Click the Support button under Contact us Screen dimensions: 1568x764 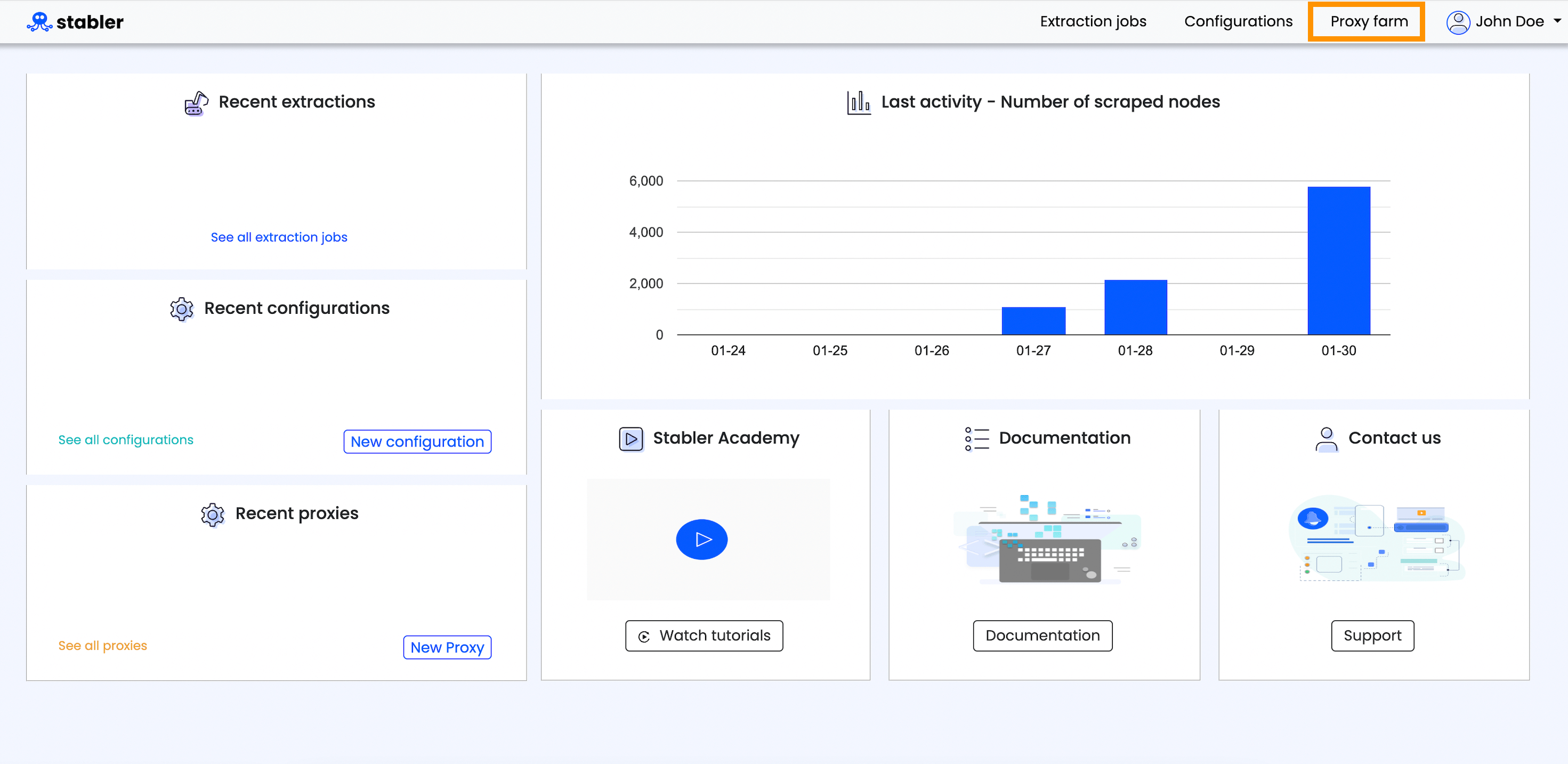coord(1372,636)
